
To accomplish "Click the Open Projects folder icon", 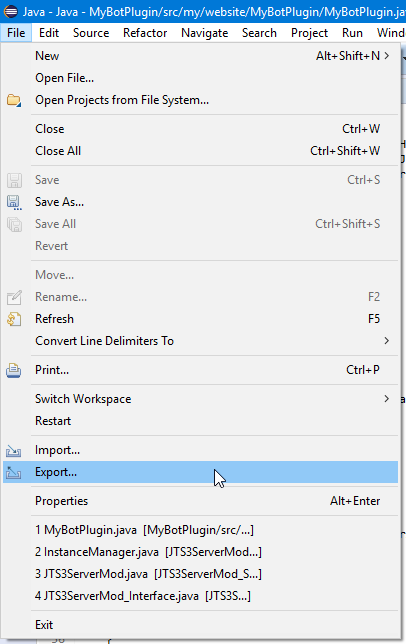I will [14, 100].
